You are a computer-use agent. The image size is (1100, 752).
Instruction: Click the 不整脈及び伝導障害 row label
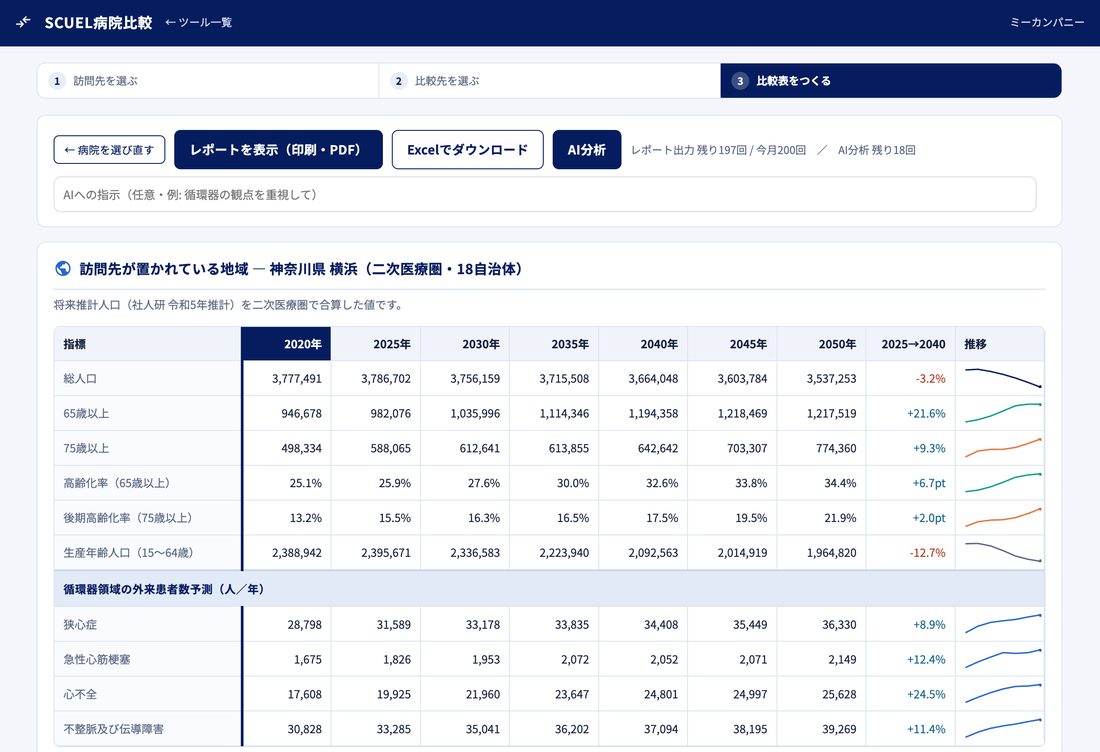[x=114, y=729]
